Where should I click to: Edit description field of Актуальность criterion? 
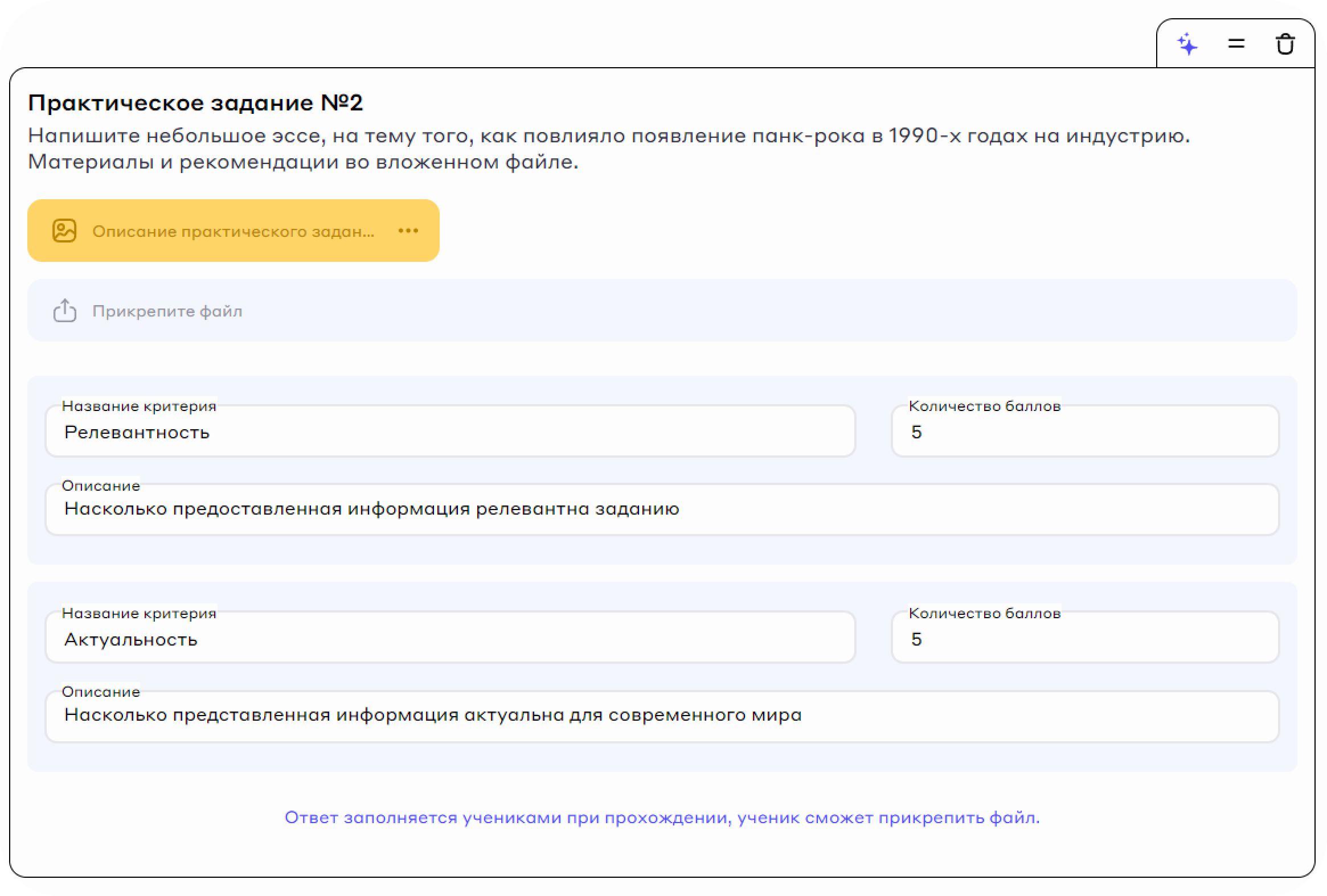click(661, 716)
